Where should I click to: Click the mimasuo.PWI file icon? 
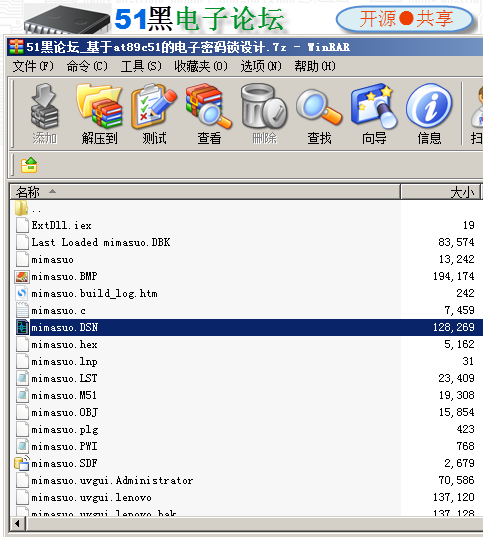(22, 447)
